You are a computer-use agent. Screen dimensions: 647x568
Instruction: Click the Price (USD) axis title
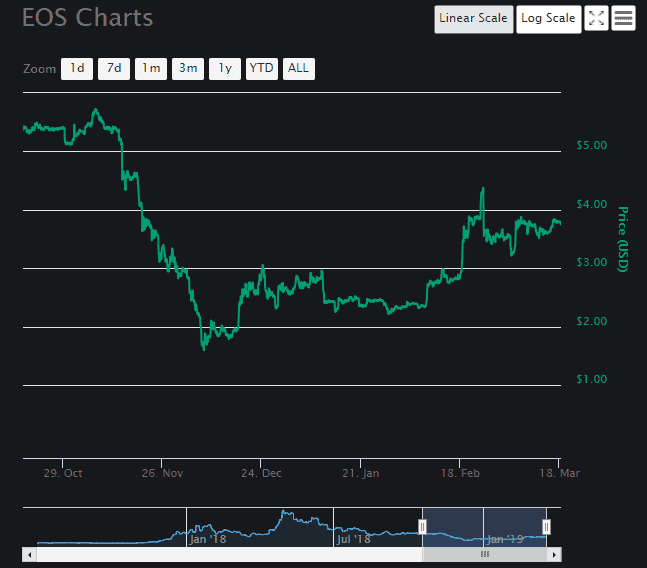[623, 239]
